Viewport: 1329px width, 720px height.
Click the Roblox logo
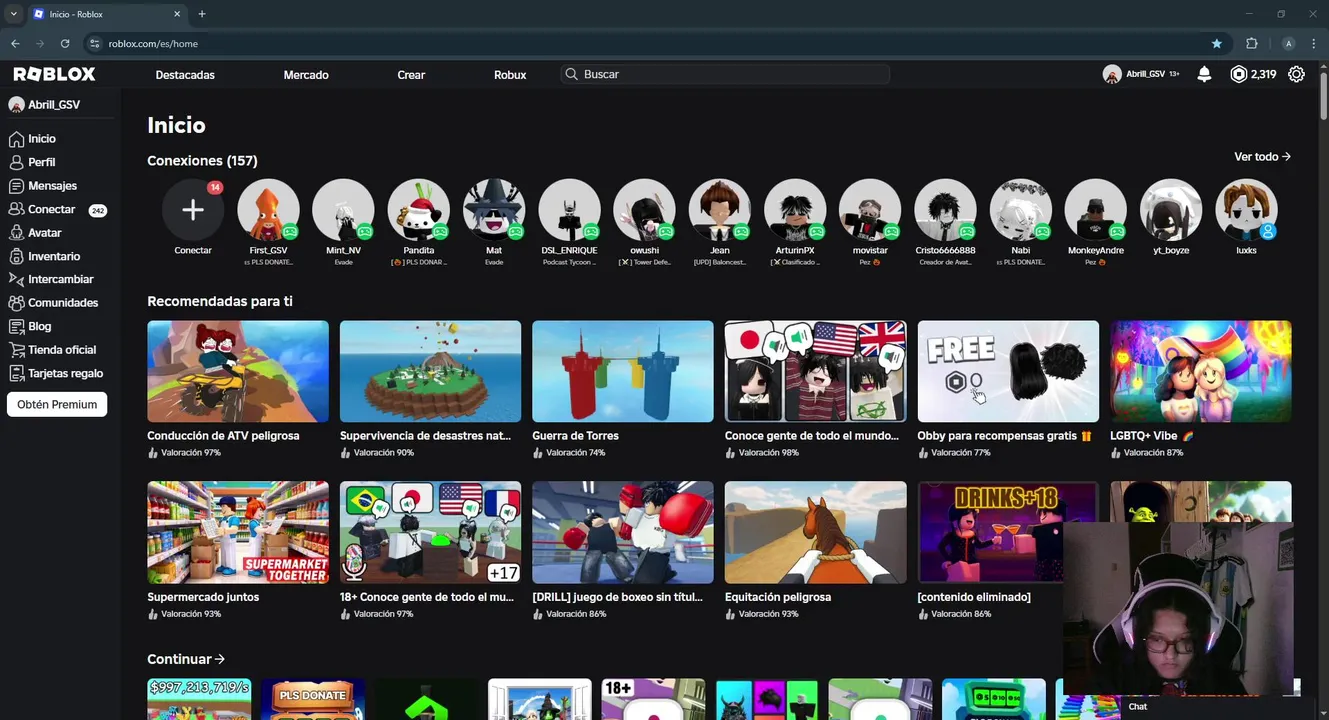[x=54, y=74]
